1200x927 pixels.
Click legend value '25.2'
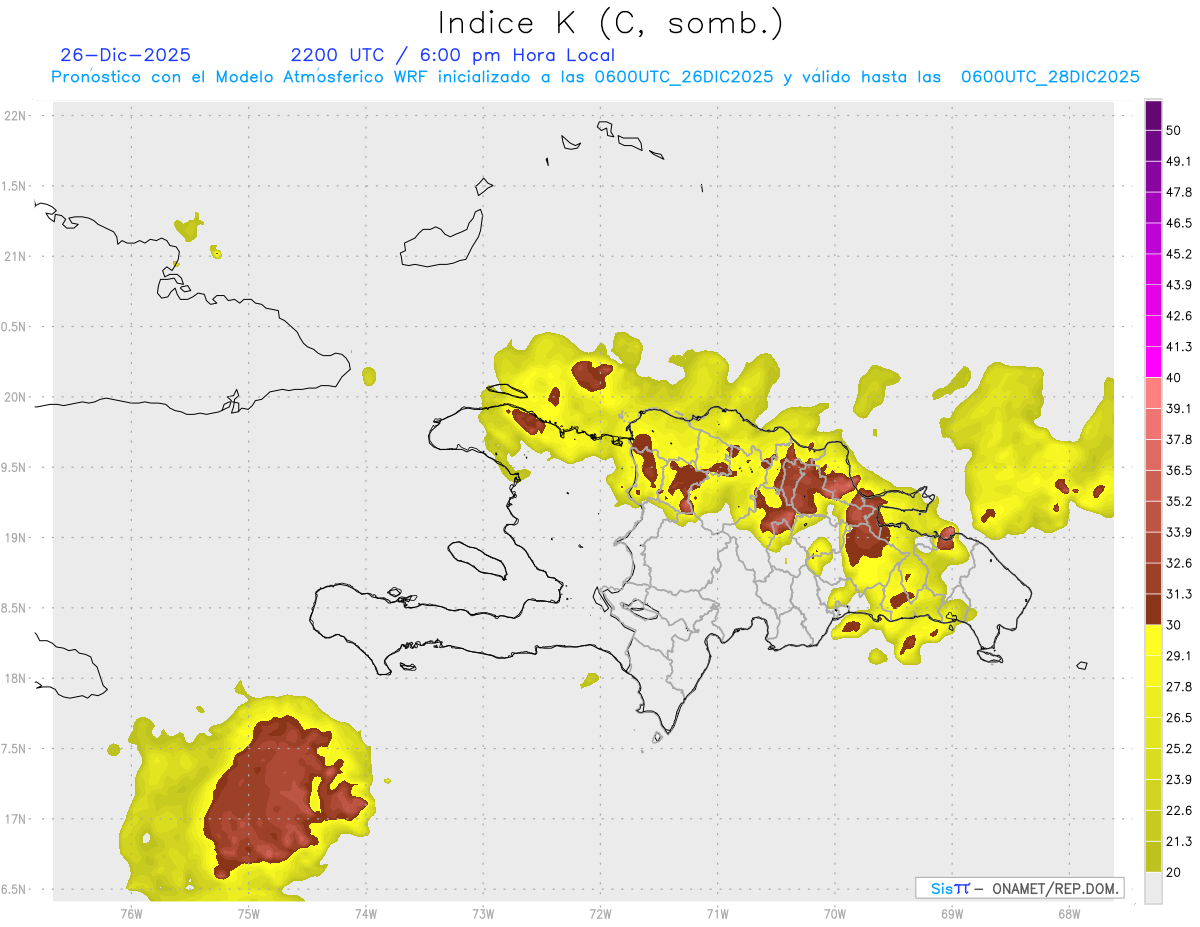1179,748
